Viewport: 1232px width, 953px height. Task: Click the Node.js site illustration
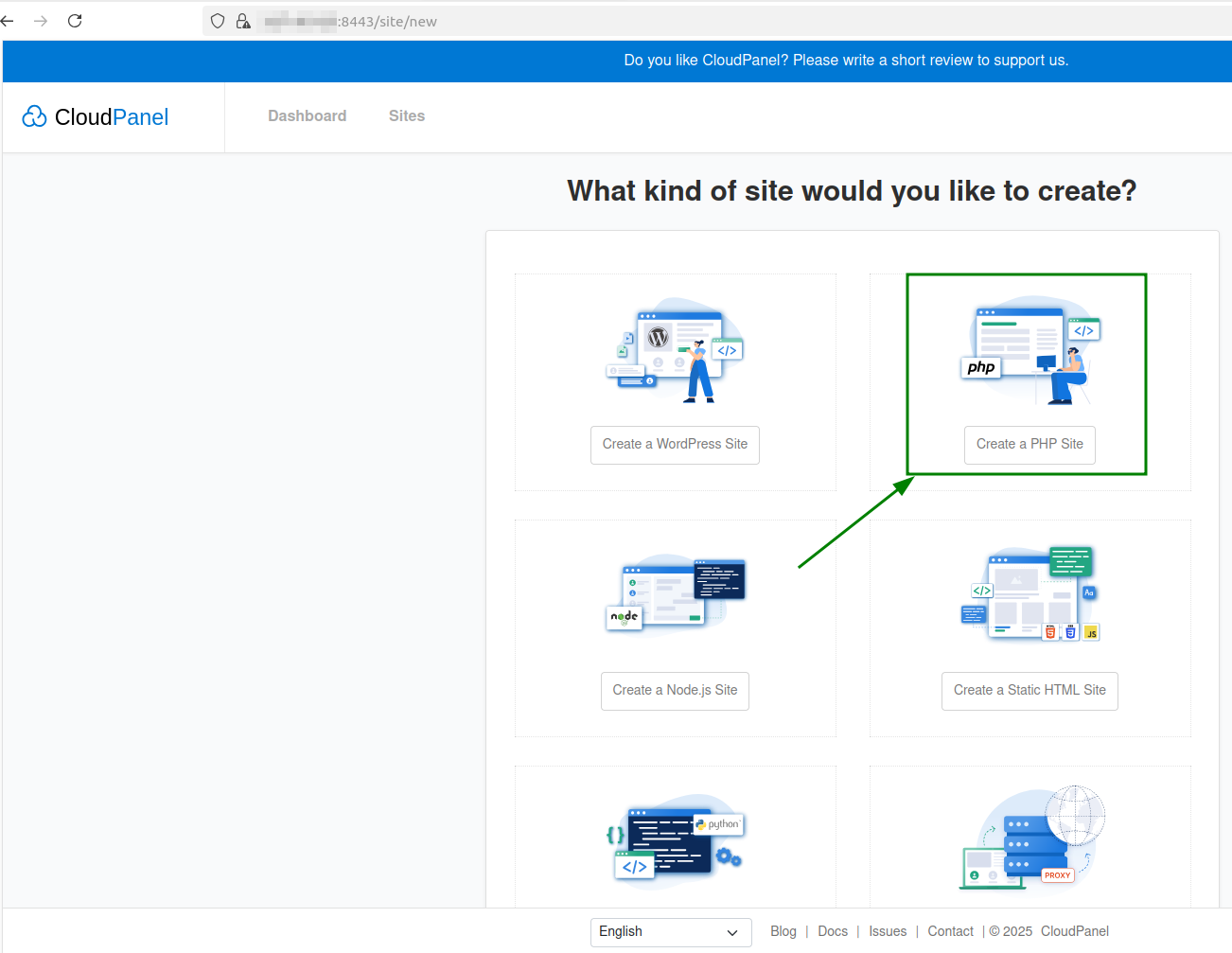coord(675,595)
